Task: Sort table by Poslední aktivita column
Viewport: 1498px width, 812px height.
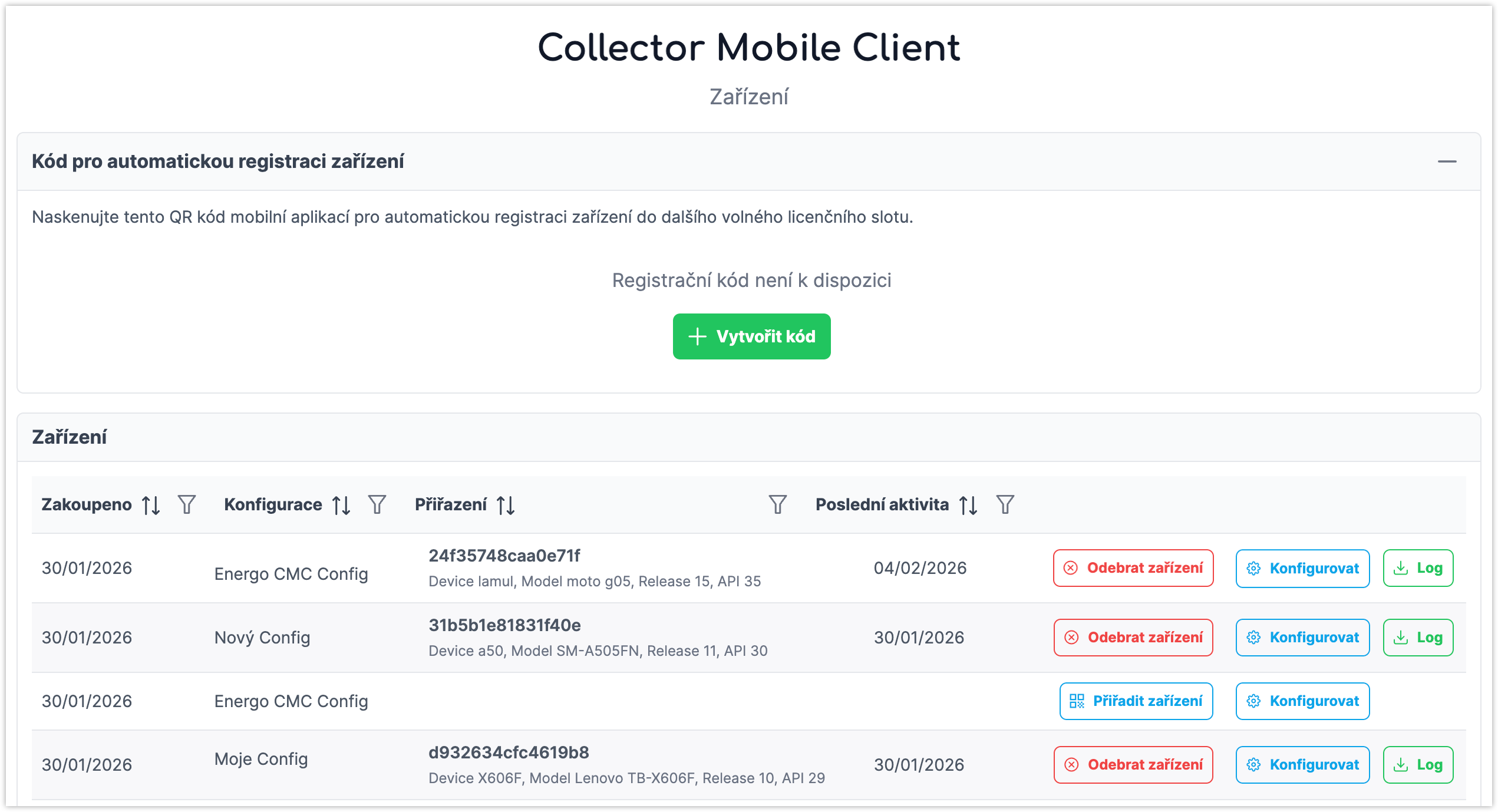Action: click(968, 505)
